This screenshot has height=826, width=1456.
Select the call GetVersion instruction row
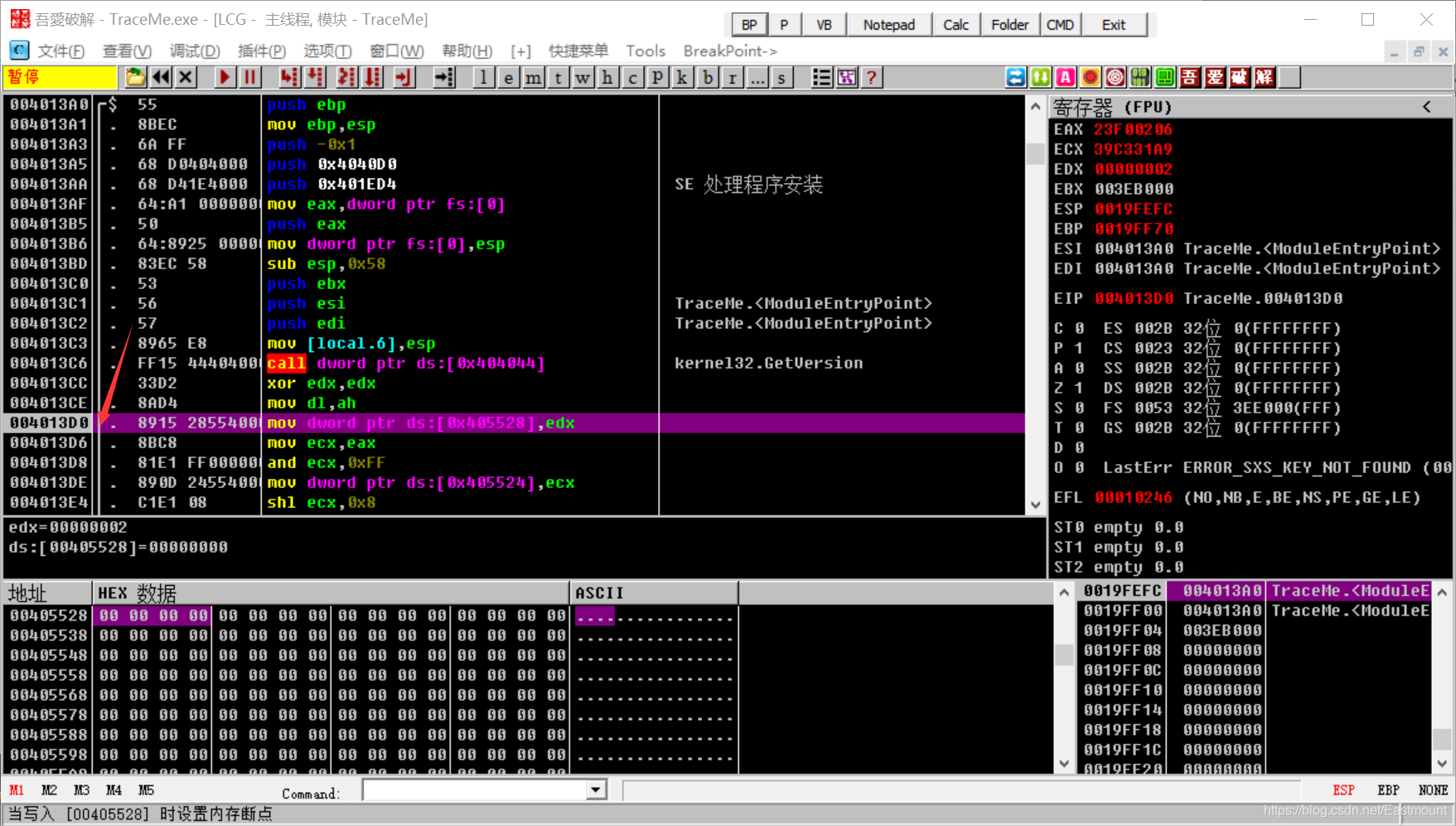[514, 364]
